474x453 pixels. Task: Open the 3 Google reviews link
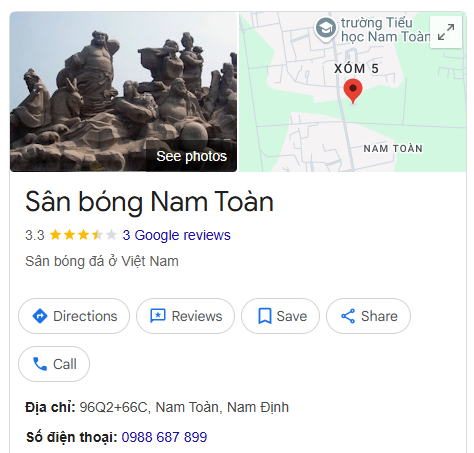coord(176,235)
